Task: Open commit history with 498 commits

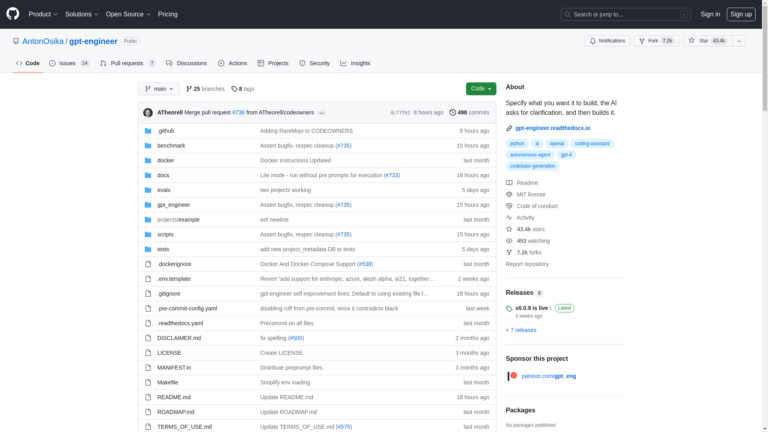Action: tap(469, 113)
